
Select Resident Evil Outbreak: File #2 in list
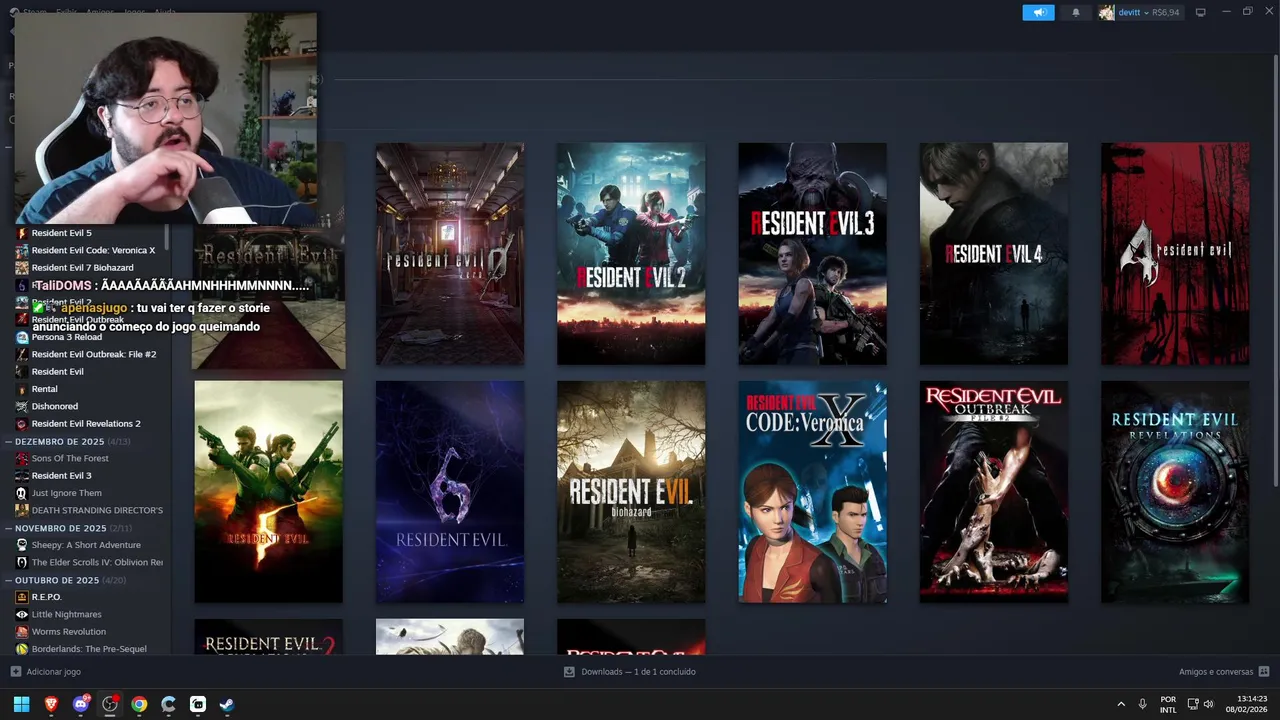(x=93, y=354)
